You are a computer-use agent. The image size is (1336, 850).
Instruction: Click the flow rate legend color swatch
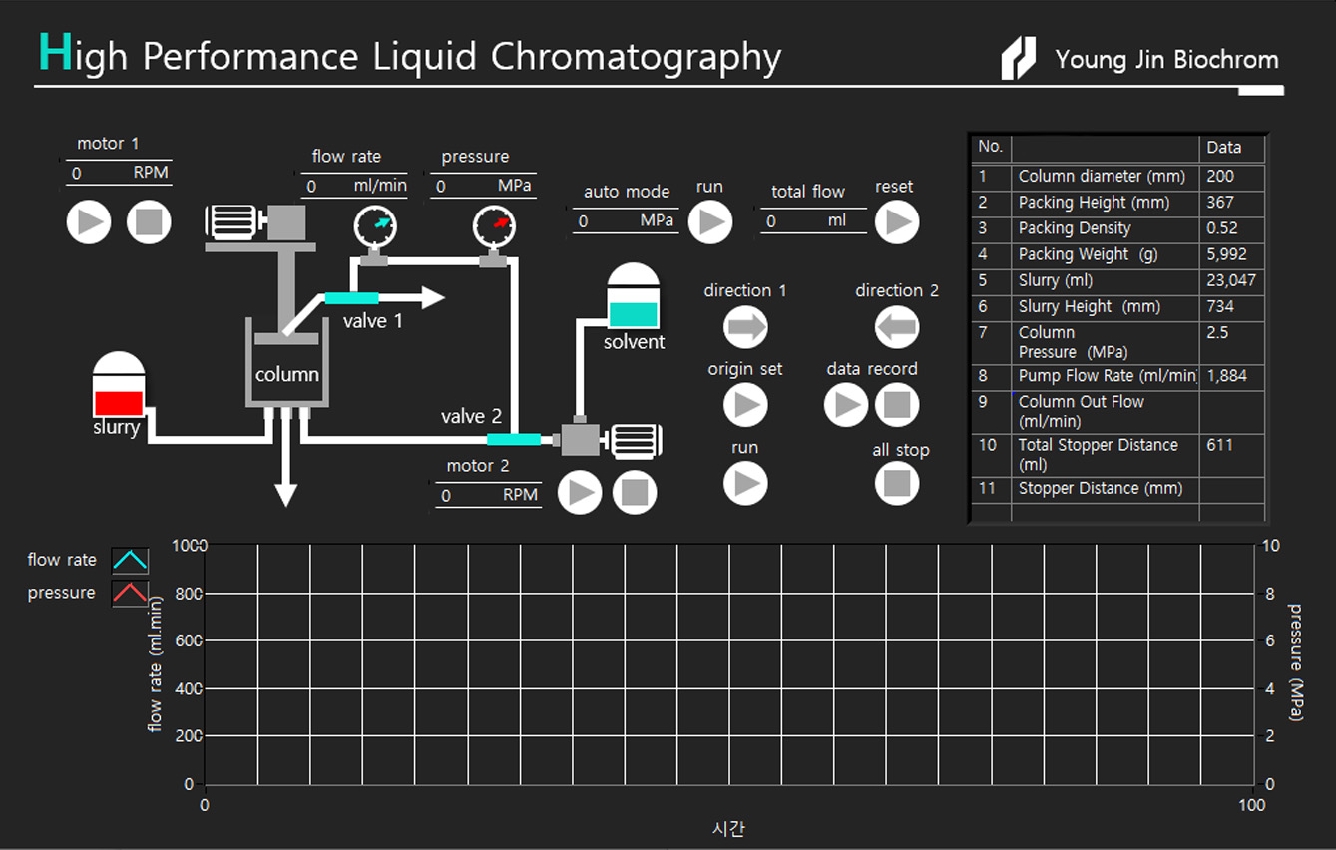point(130,560)
